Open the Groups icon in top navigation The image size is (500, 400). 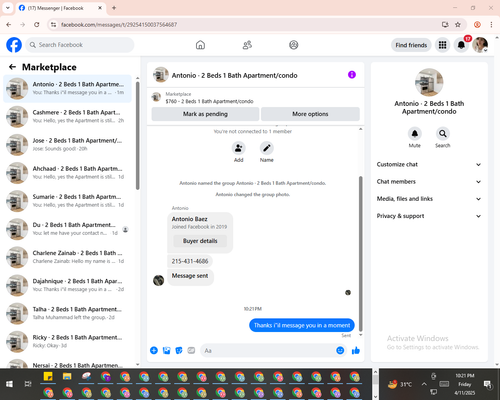(294, 45)
